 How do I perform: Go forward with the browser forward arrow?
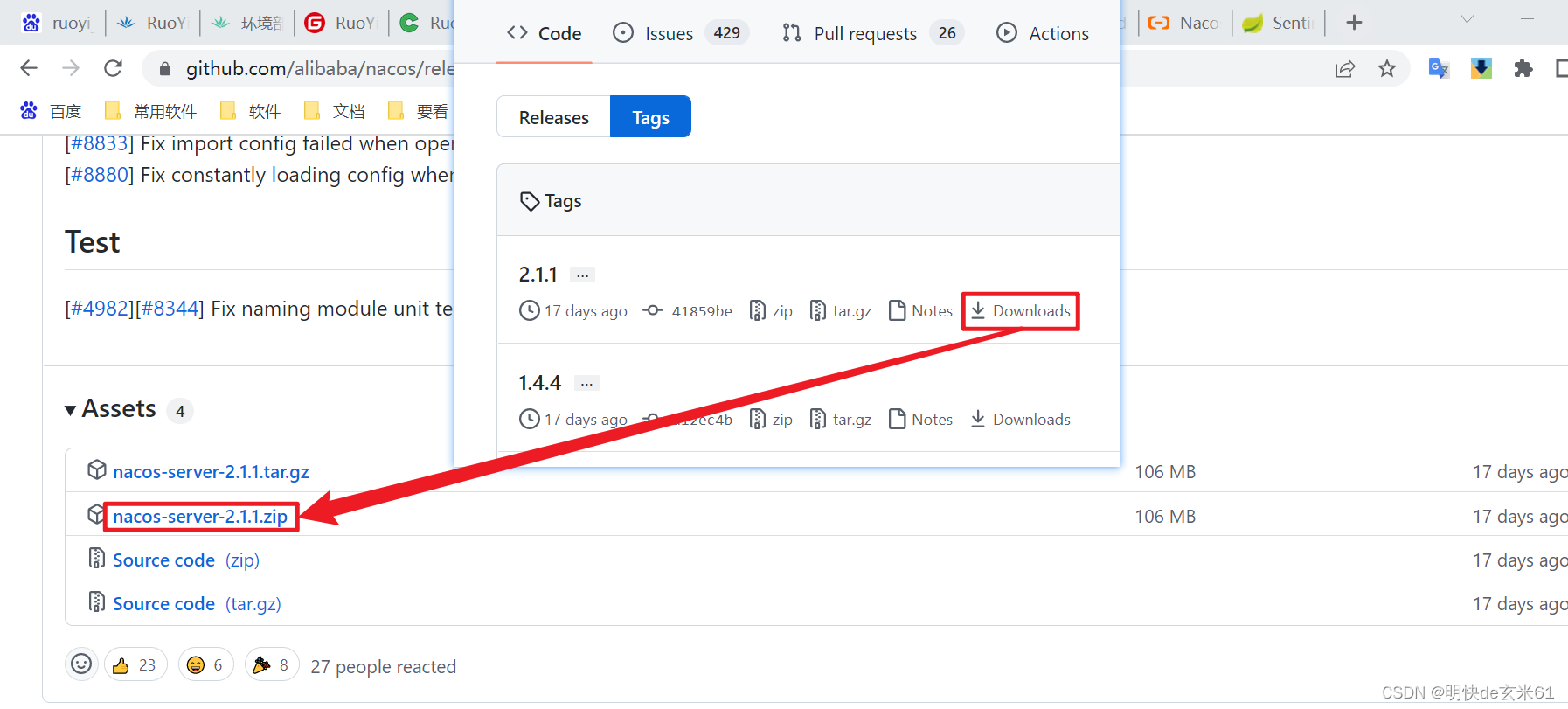tap(71, 68)
